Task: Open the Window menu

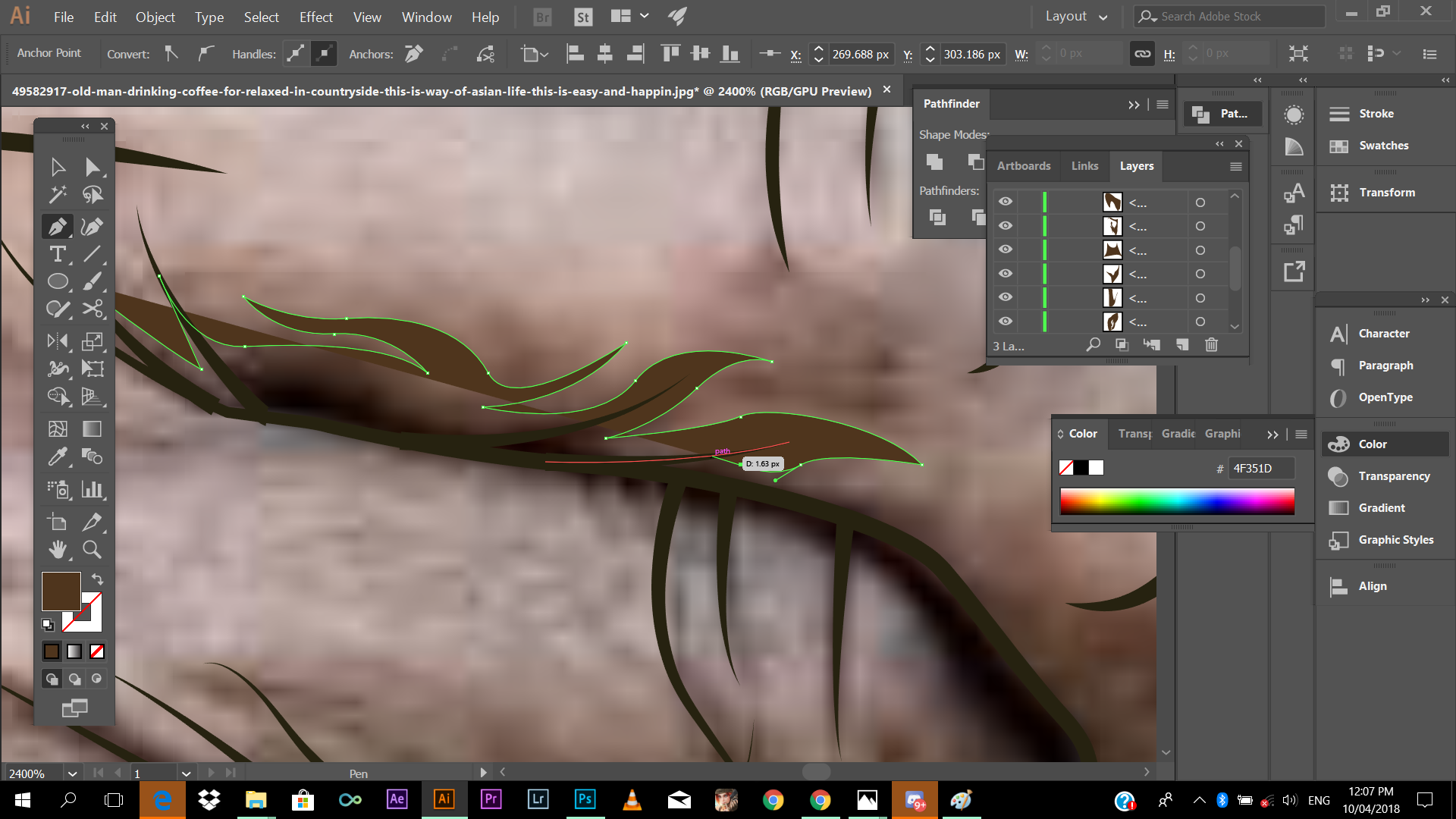Action: (x=427, y=17)
